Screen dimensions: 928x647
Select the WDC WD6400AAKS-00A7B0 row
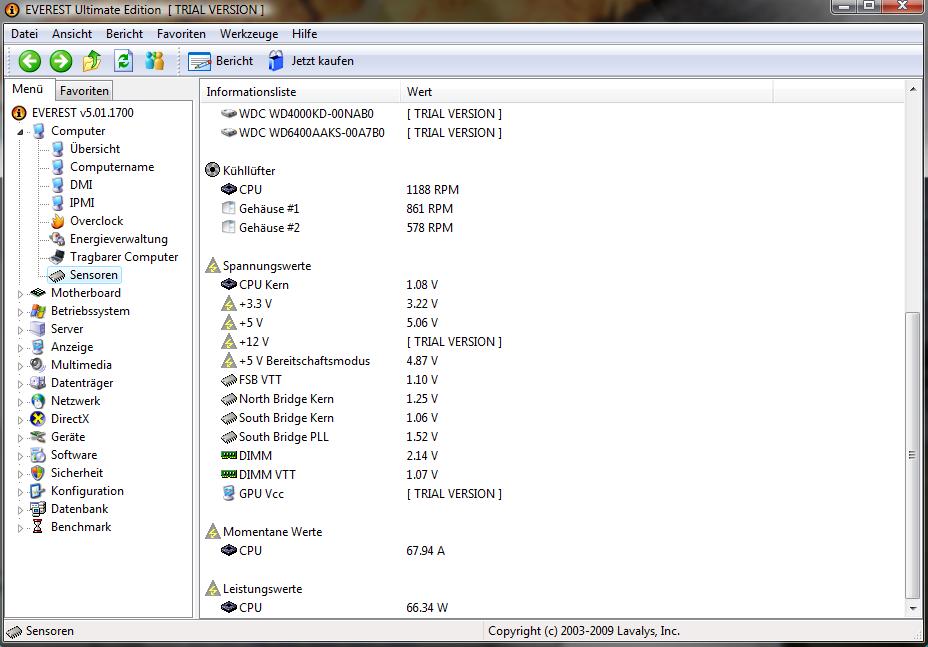tap(552, 133)
